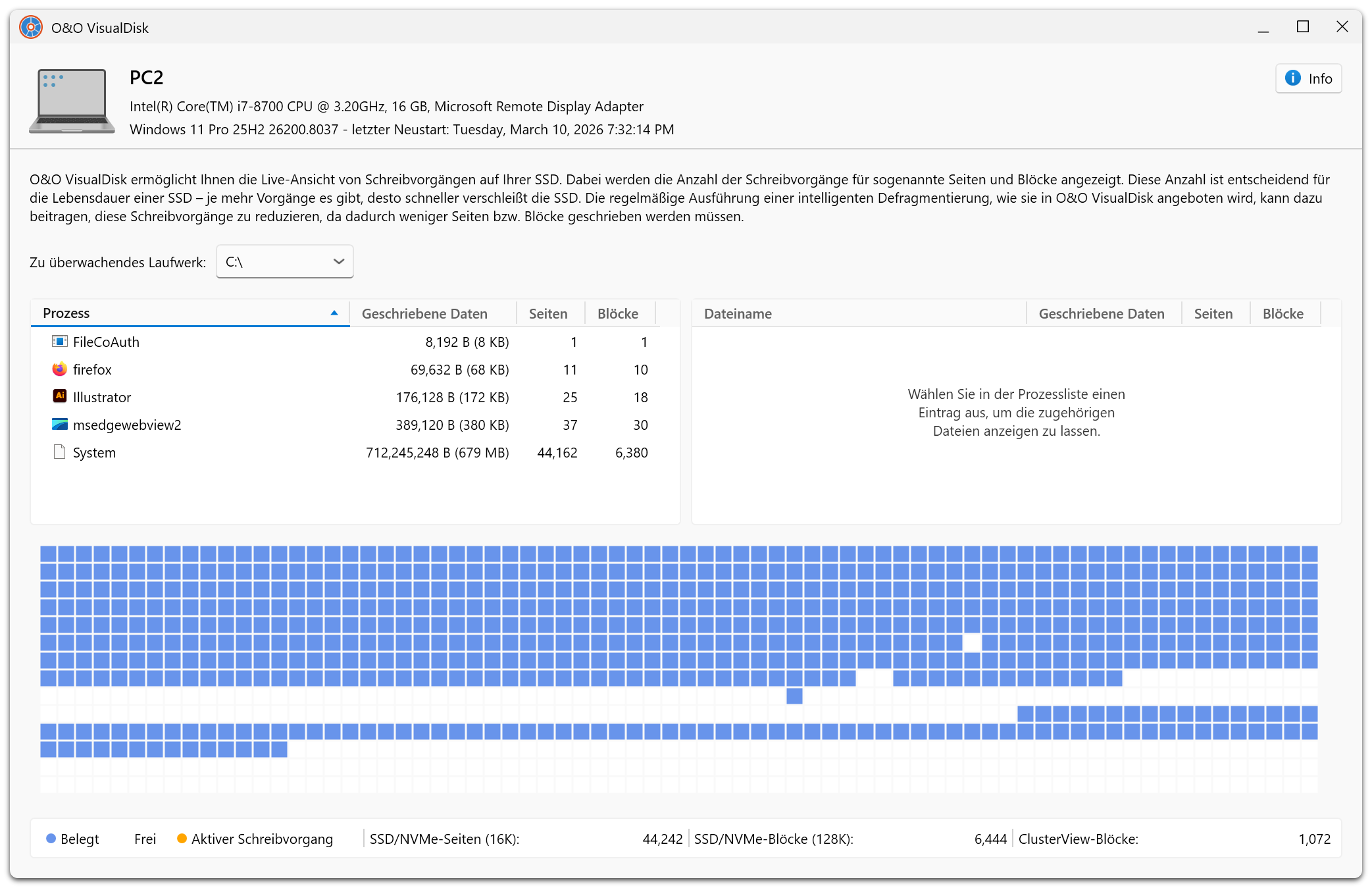Maximize the VisualDisk window

pos(1302,27)
